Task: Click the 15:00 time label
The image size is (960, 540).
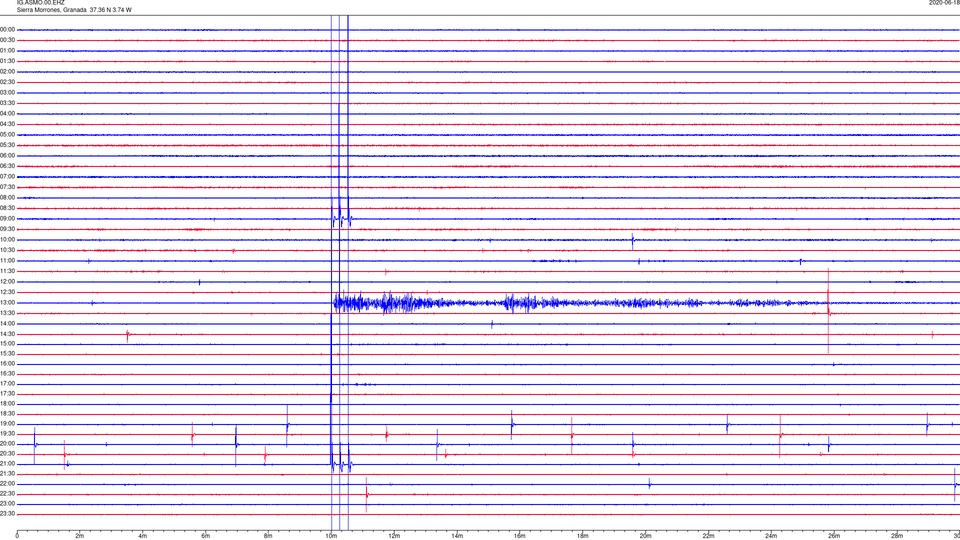Action: (7, 343)
